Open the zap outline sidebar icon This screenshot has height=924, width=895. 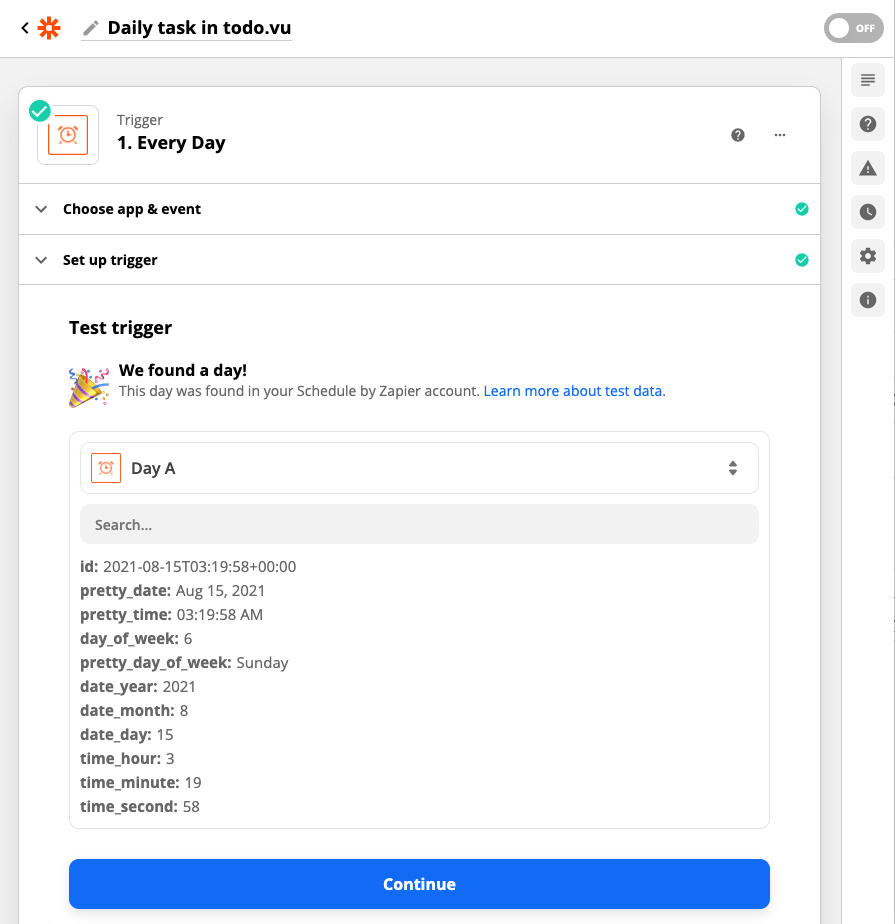tap(867, 80)
